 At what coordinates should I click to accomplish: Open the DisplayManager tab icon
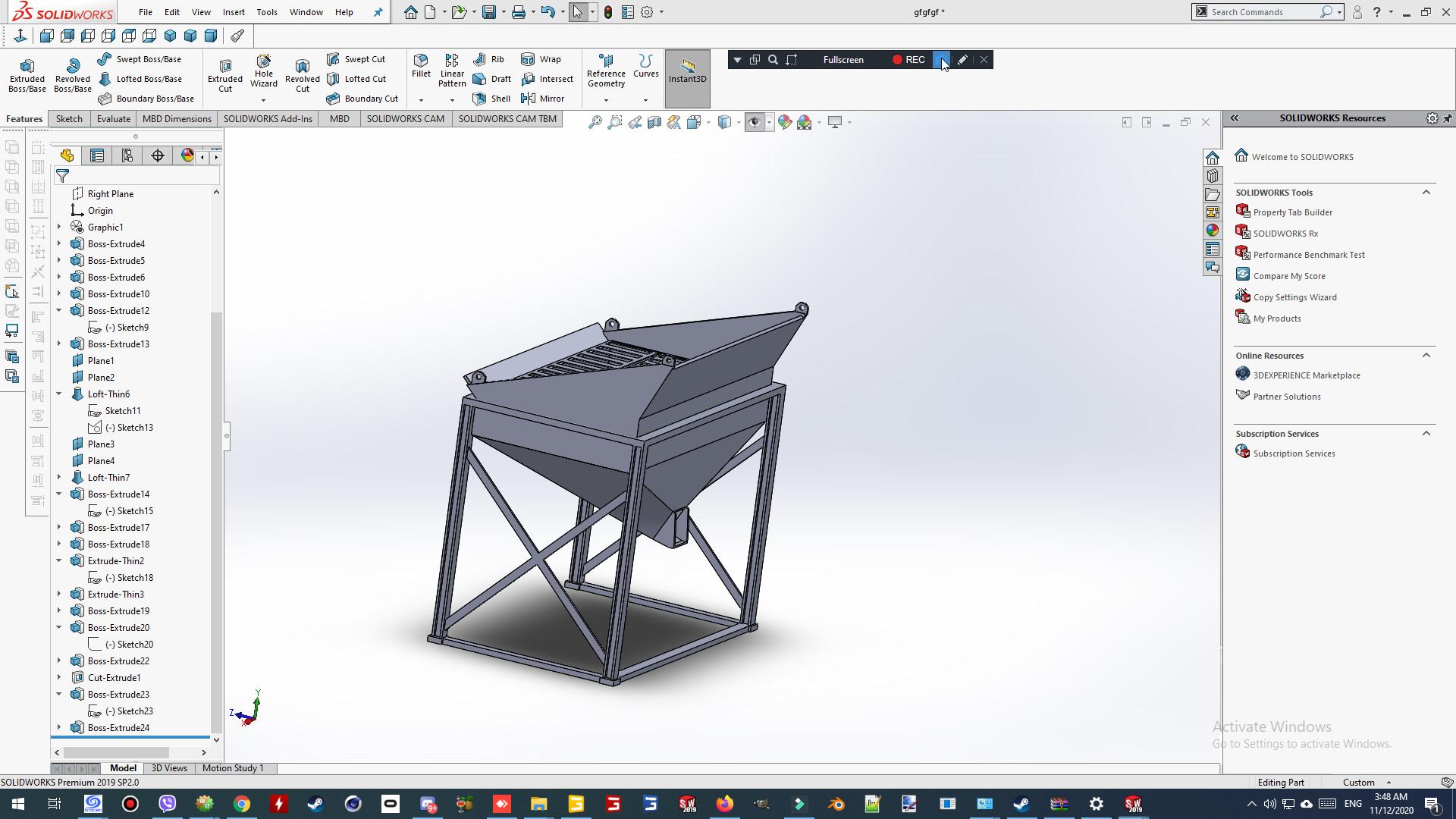(x=187, y=155)
